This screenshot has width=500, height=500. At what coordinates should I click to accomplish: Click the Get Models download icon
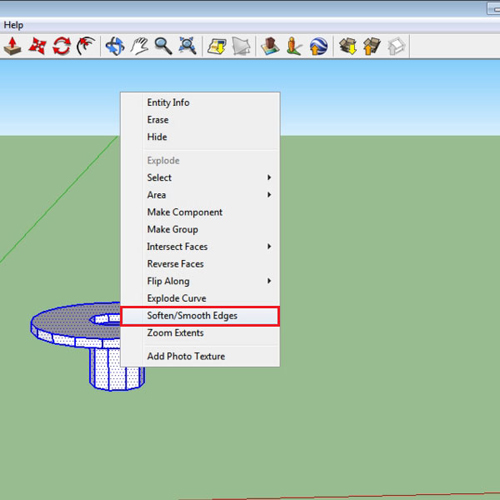point(348,46)
